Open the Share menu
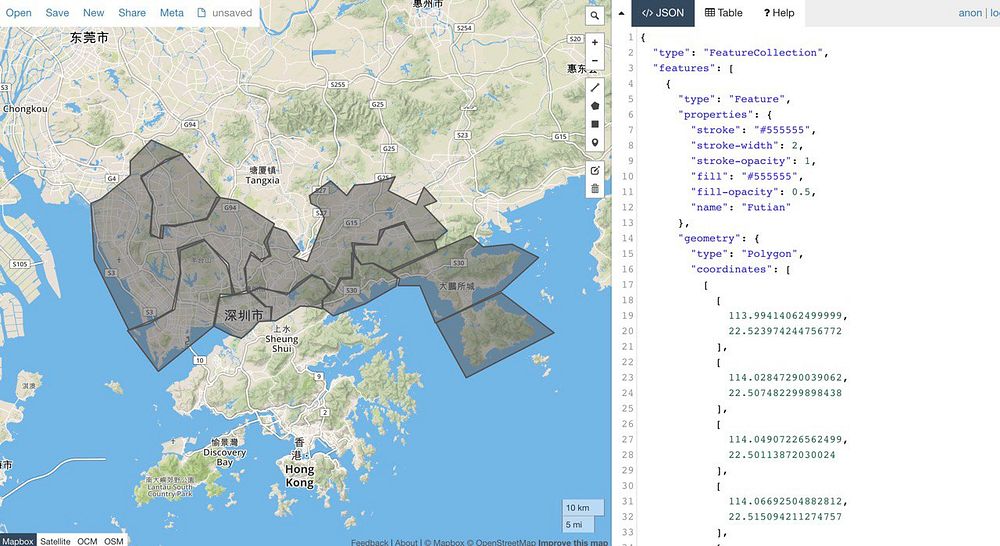1000x546 pixels. (132, 13)
